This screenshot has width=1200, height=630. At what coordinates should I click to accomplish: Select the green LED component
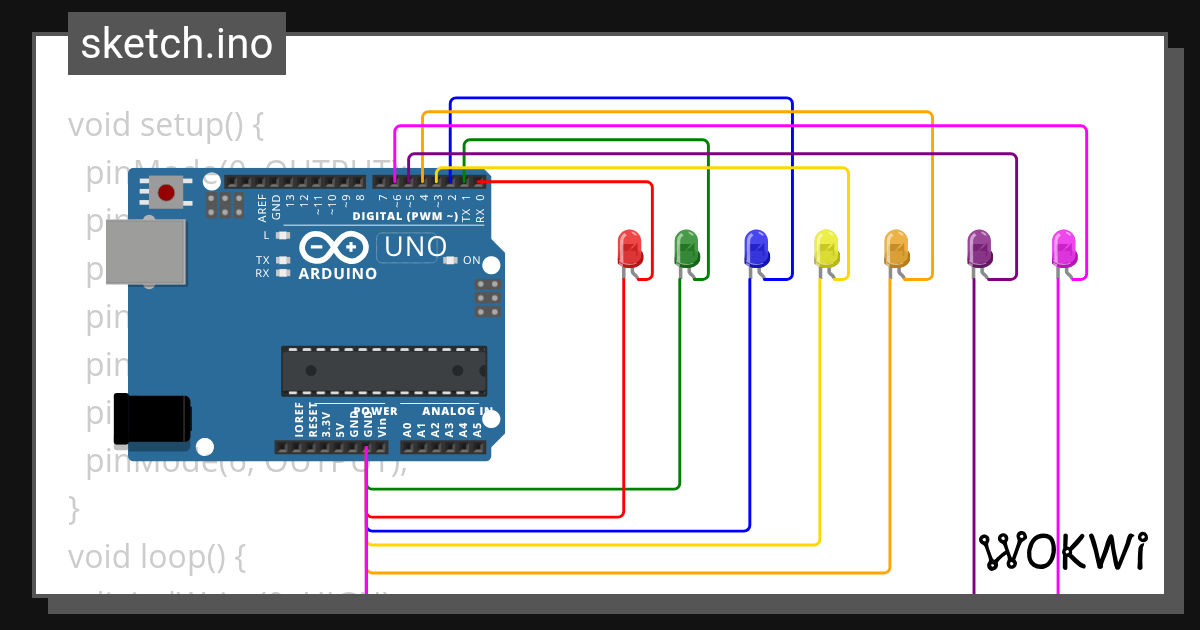pos(686,248)
